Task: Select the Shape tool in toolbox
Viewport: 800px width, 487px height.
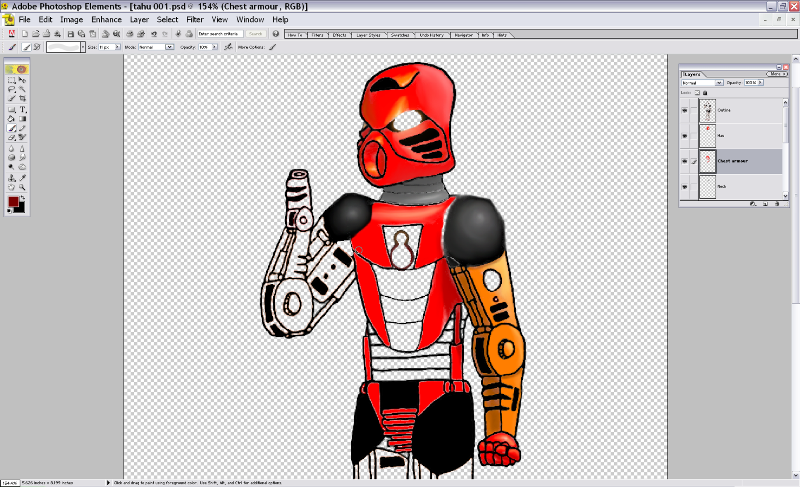Action: pyautogui.click(x=11, y=110)
